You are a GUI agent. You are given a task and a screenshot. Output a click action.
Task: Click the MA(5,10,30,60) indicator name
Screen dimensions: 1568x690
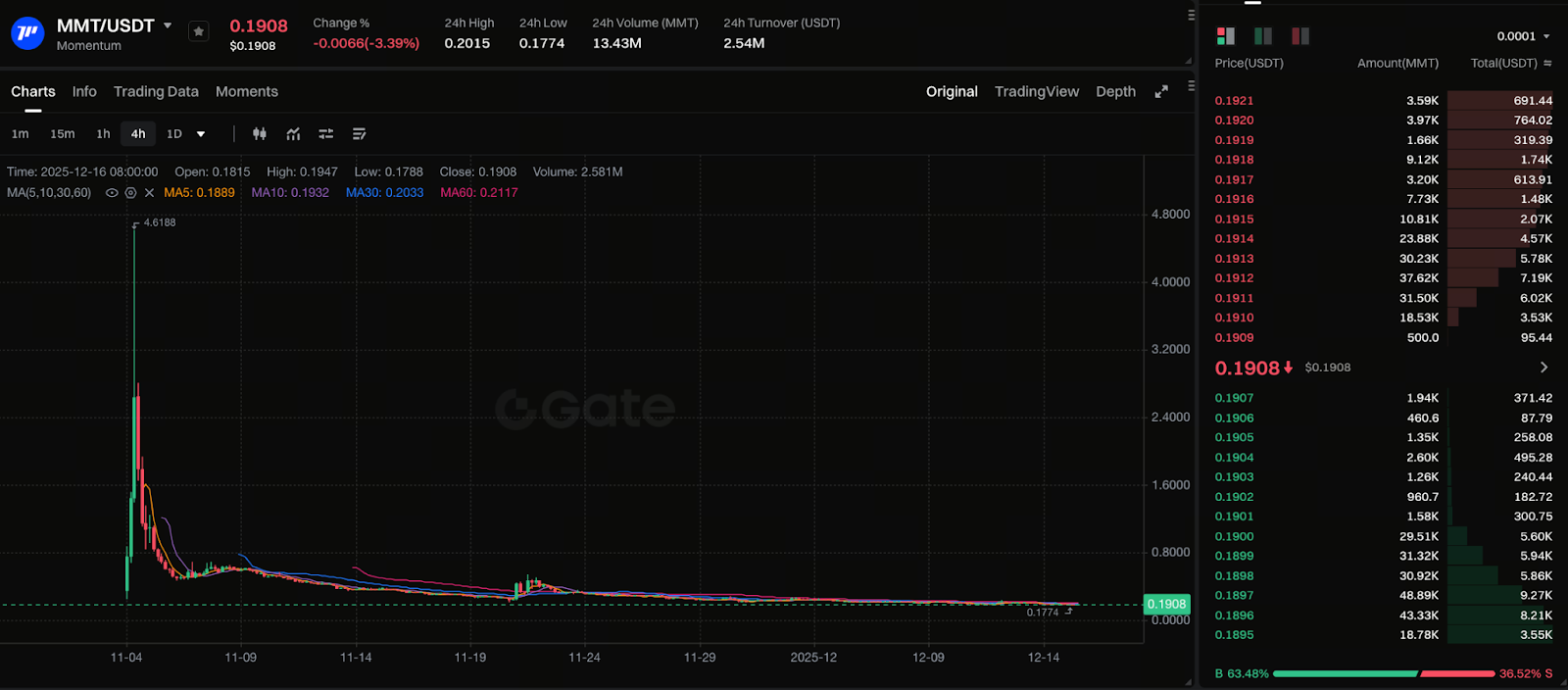(49, 193)
